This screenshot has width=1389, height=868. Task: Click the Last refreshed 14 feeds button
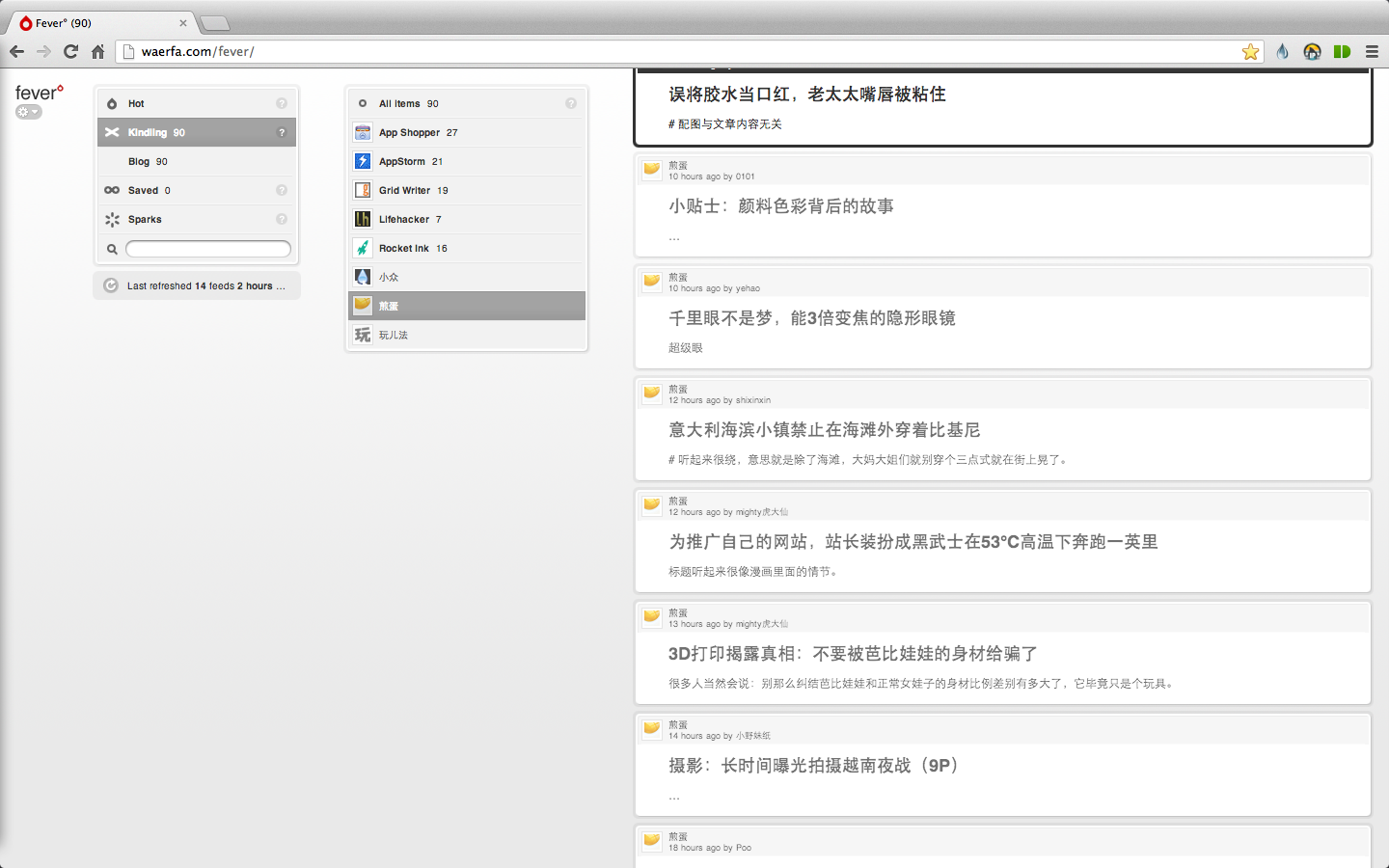pos(197,285)
